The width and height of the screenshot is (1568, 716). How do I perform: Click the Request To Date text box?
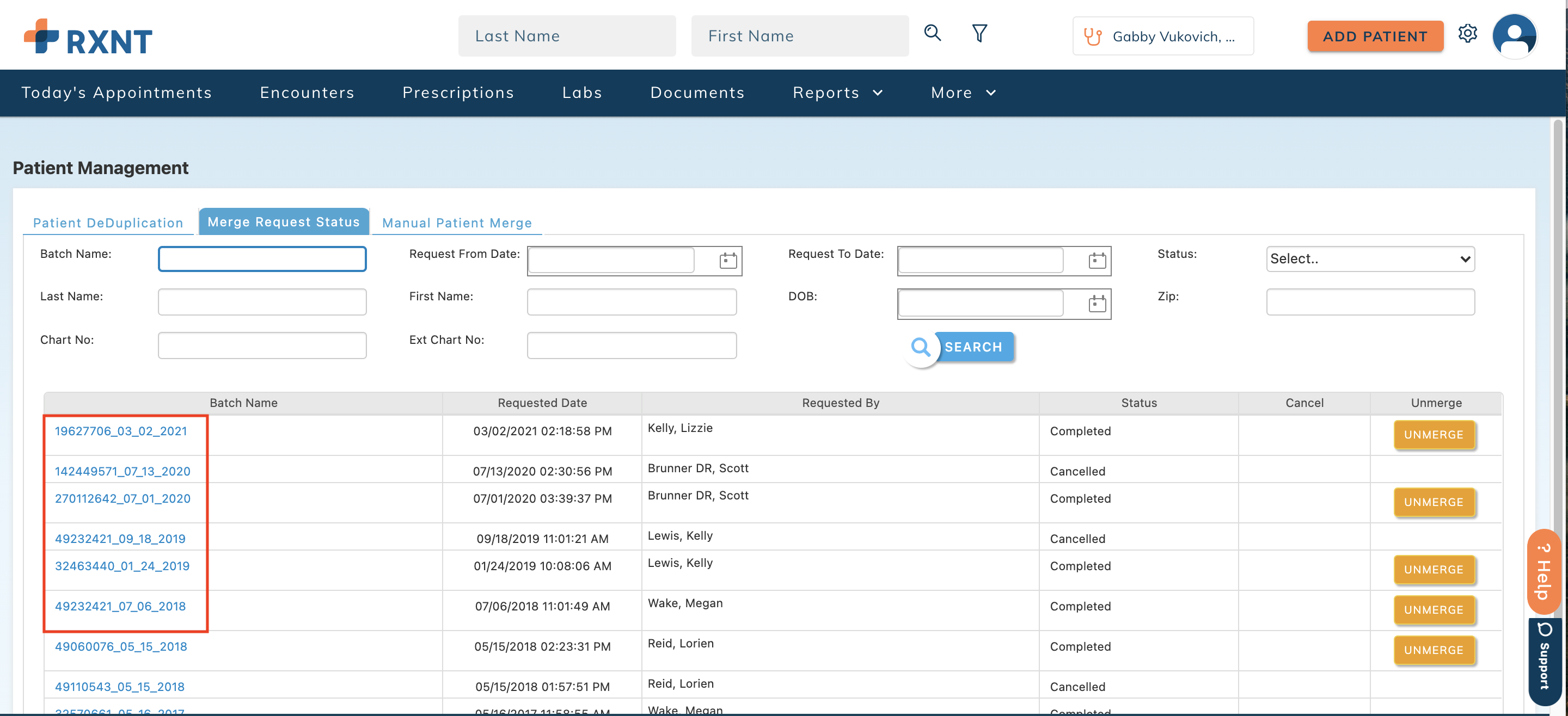981,261
